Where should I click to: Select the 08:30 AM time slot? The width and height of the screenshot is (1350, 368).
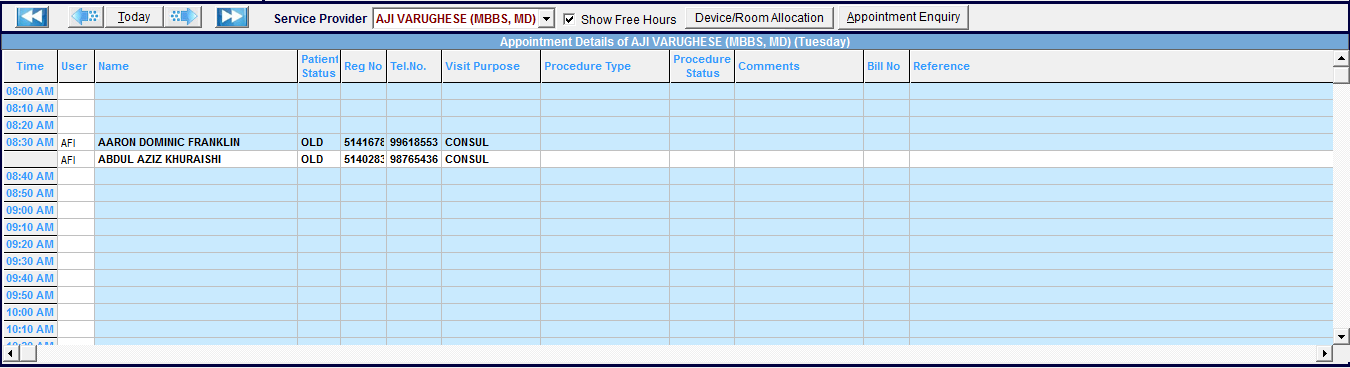click(x=30, y=142)
